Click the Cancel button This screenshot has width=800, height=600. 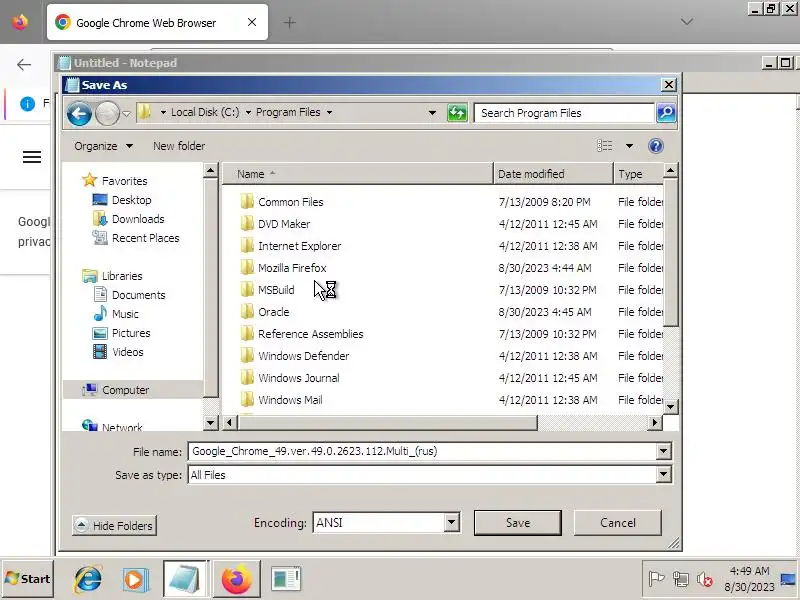pos(618,522)
